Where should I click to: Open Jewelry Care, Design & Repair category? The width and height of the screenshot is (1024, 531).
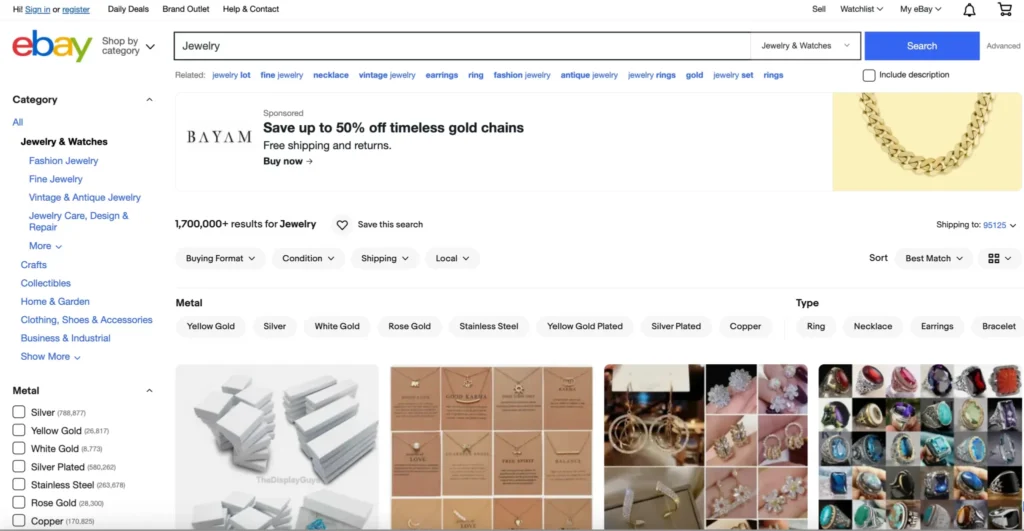pos(78,221)
